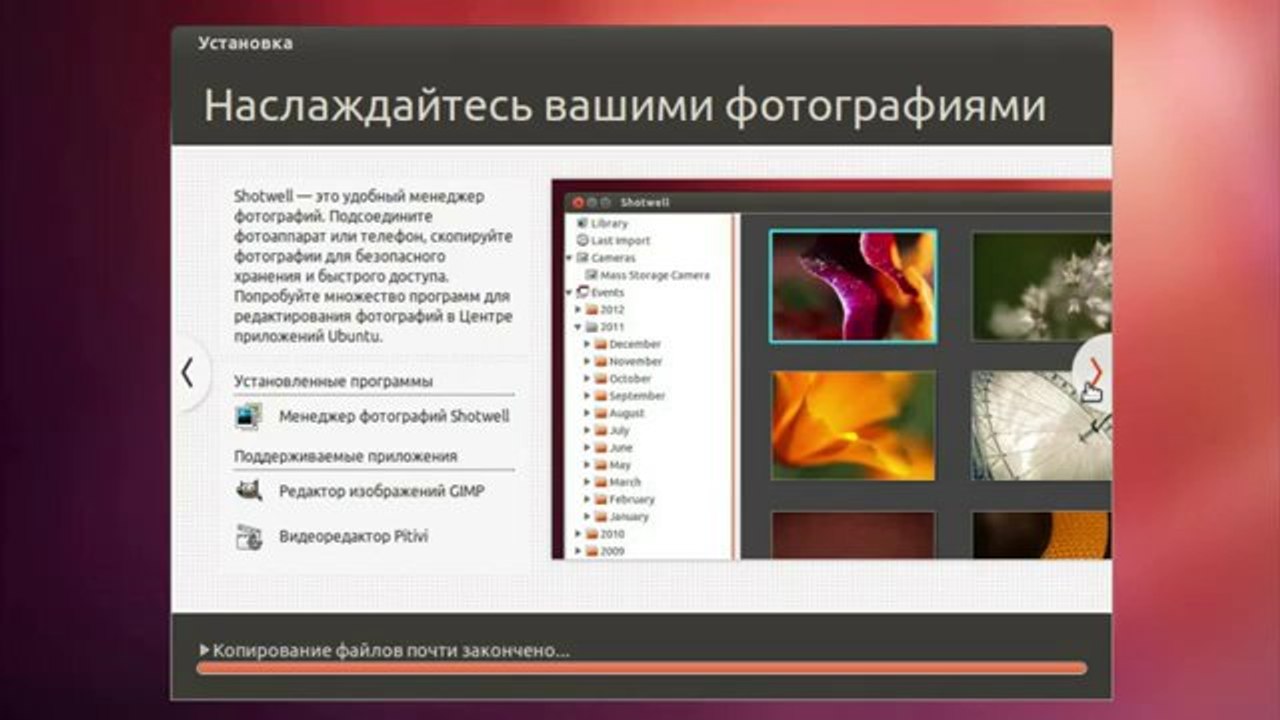
Task: Close the Shotwell window via red button
Action: coord(578,202)
